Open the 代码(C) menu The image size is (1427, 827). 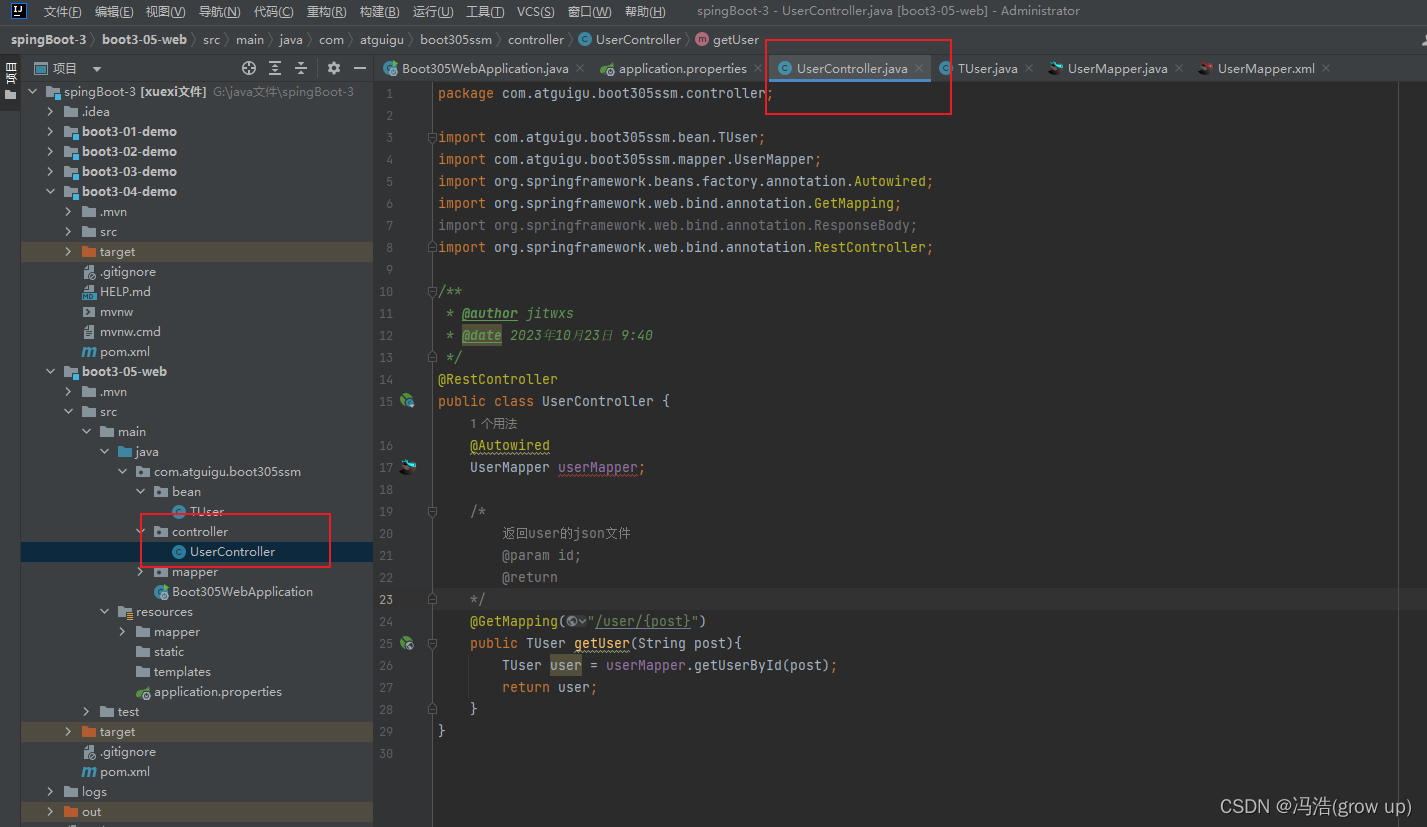(273, 11)
